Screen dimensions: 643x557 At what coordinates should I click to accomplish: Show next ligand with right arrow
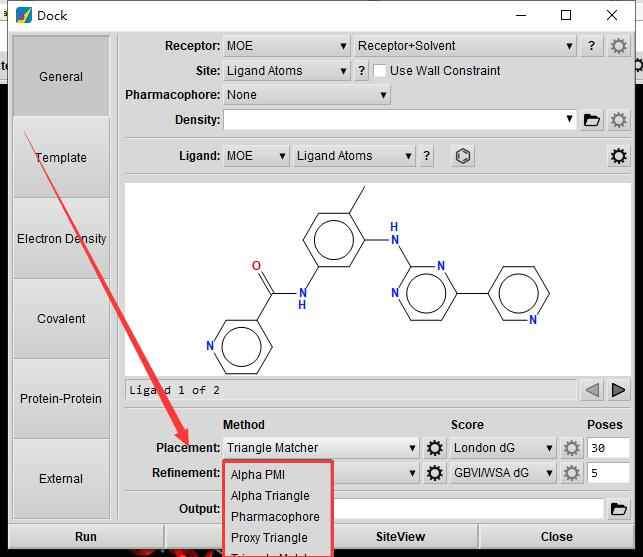[619, 390]
